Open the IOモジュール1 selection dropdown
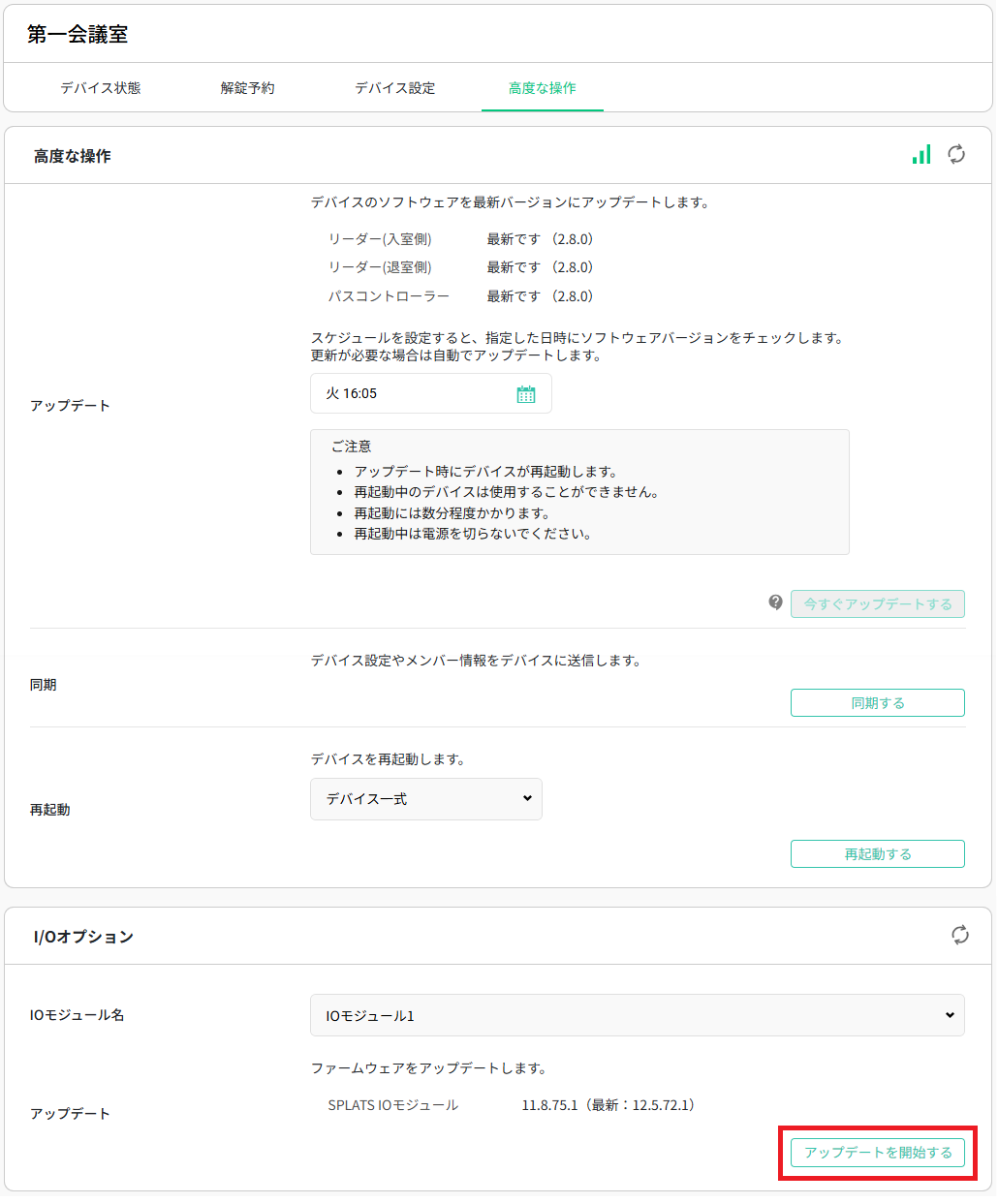The width and height of the screenshot is (998, 1204). pos(637,1015)
